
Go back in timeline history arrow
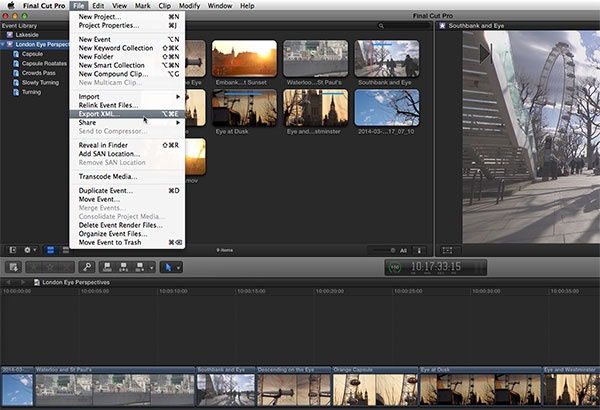[8, 282]
